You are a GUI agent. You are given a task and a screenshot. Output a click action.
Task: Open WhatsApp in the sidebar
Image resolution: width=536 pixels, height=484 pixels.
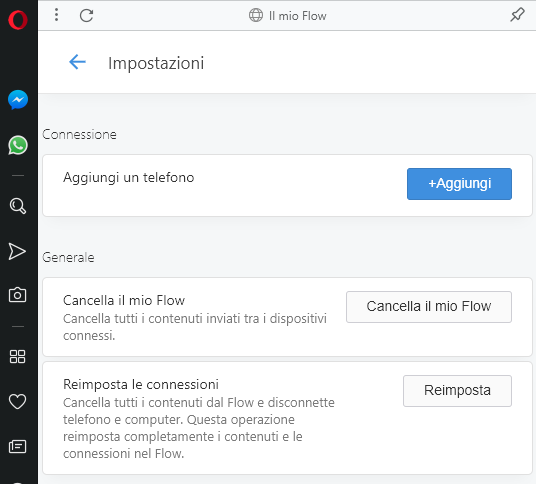tap(18, 145)
